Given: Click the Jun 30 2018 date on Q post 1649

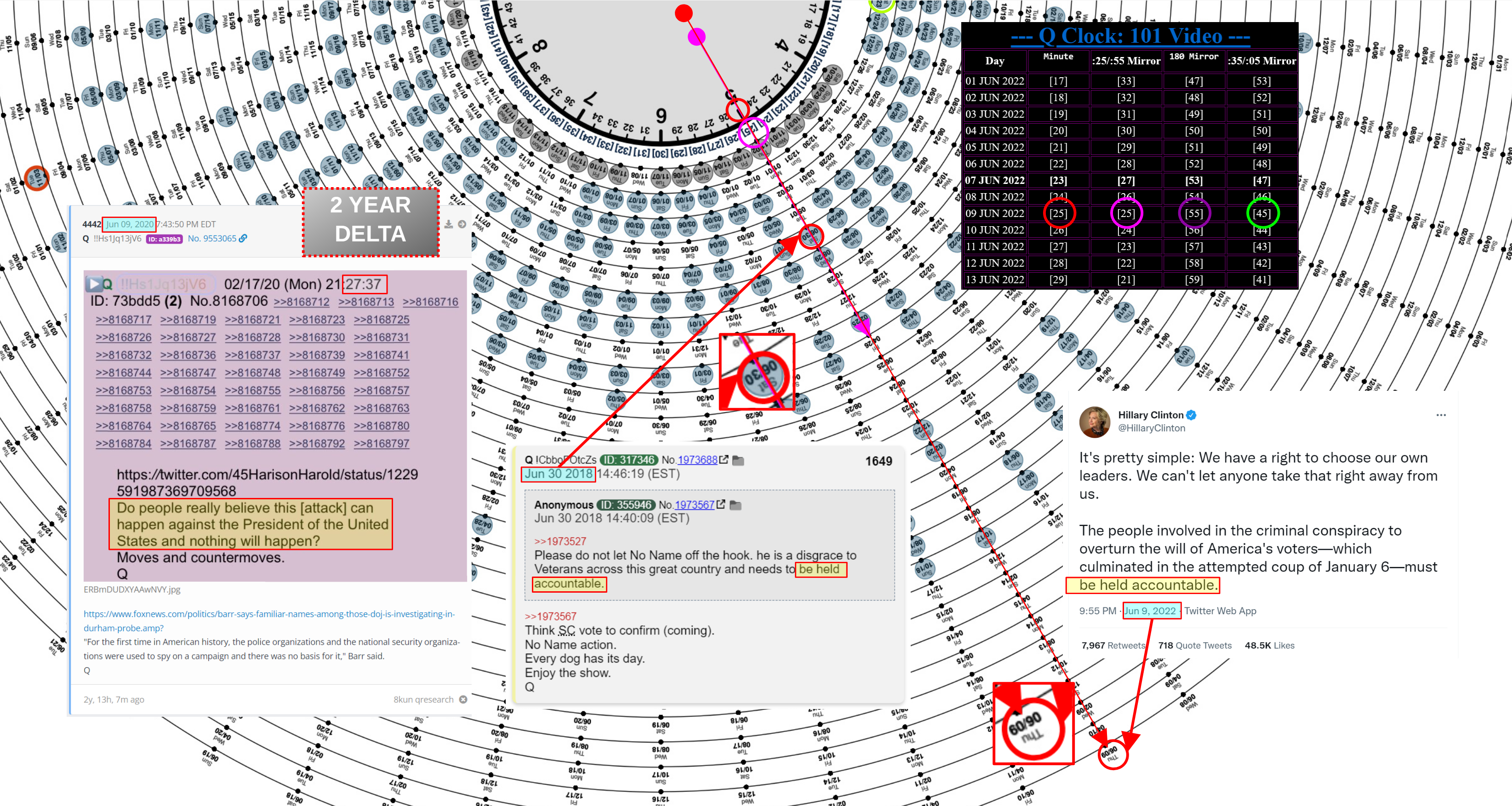Looking at the screenshot, I should (x=558, y=474).
